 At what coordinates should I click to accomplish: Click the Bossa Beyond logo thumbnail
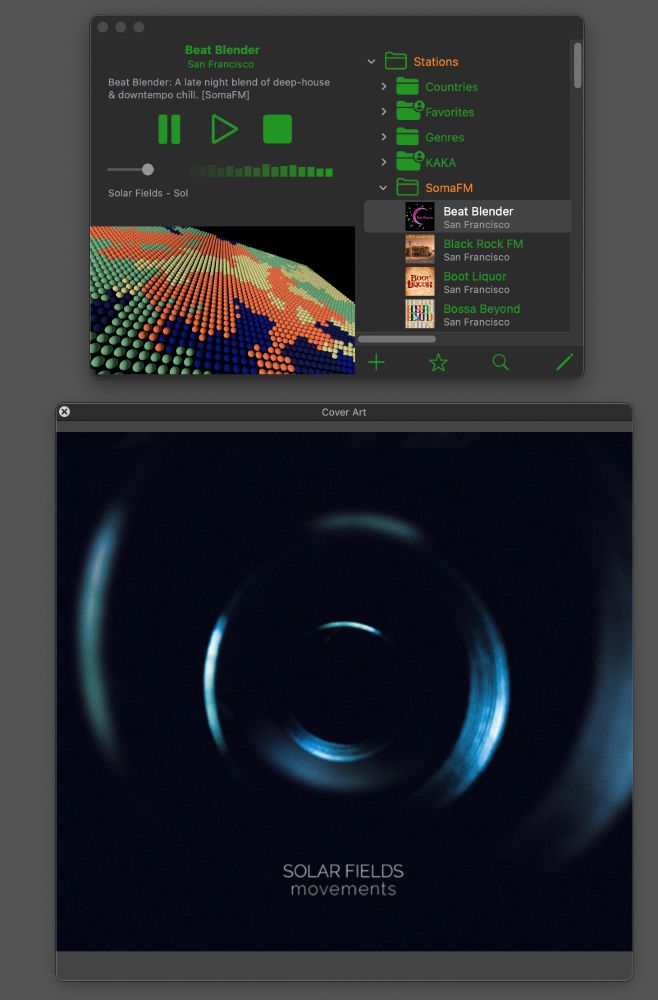click(x=420, y=314)
